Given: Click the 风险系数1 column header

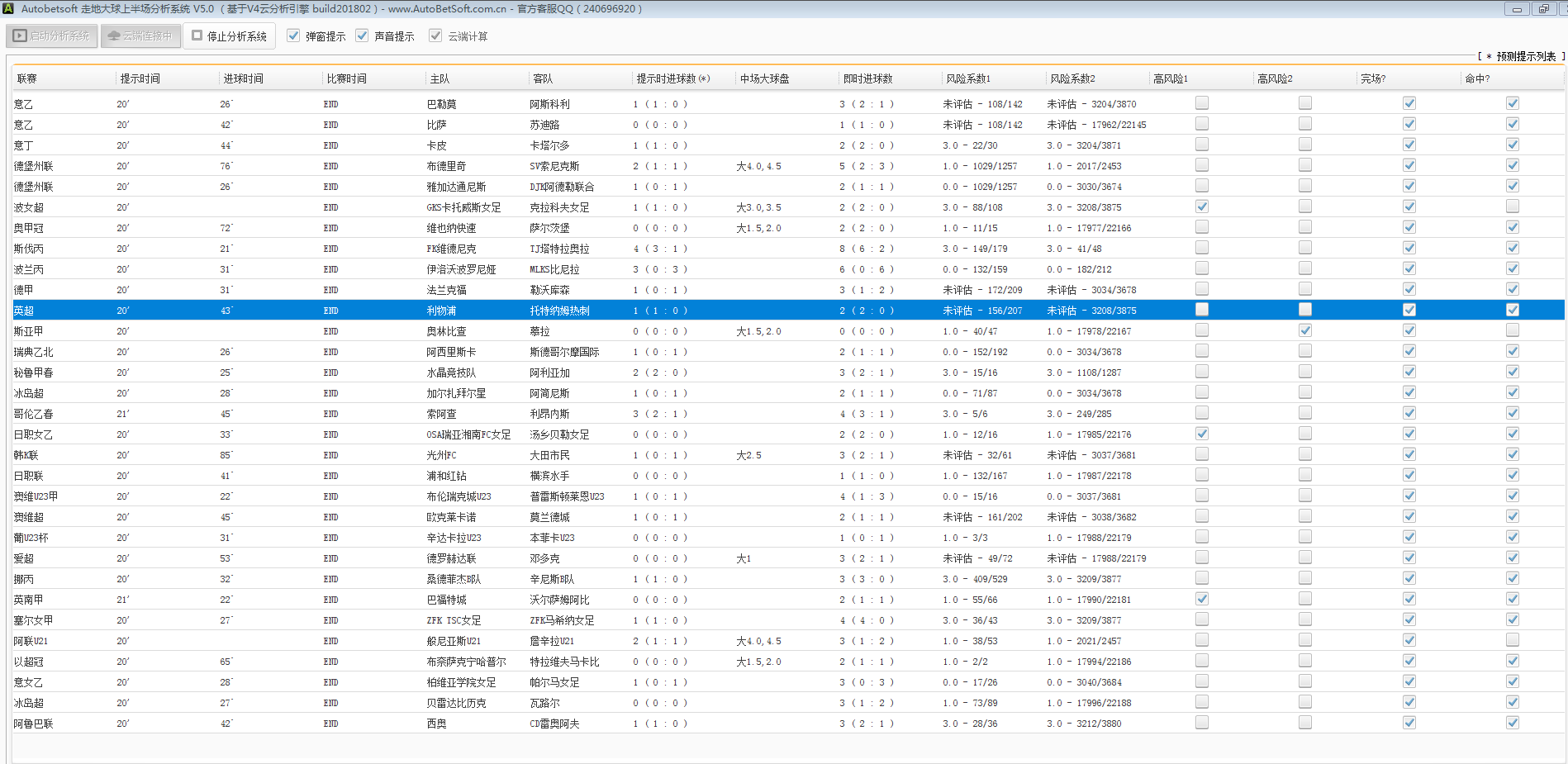Looking at the screenshot, I should [x=968, y=78].
